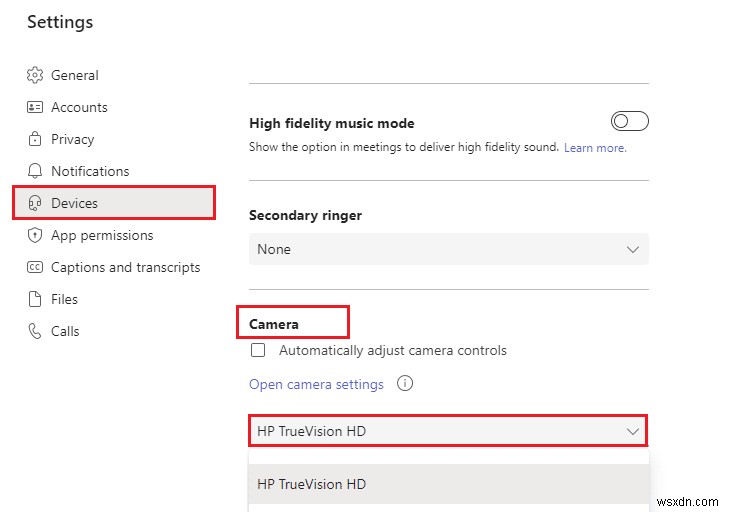Click the Privacy lock icon

point(35,139)
